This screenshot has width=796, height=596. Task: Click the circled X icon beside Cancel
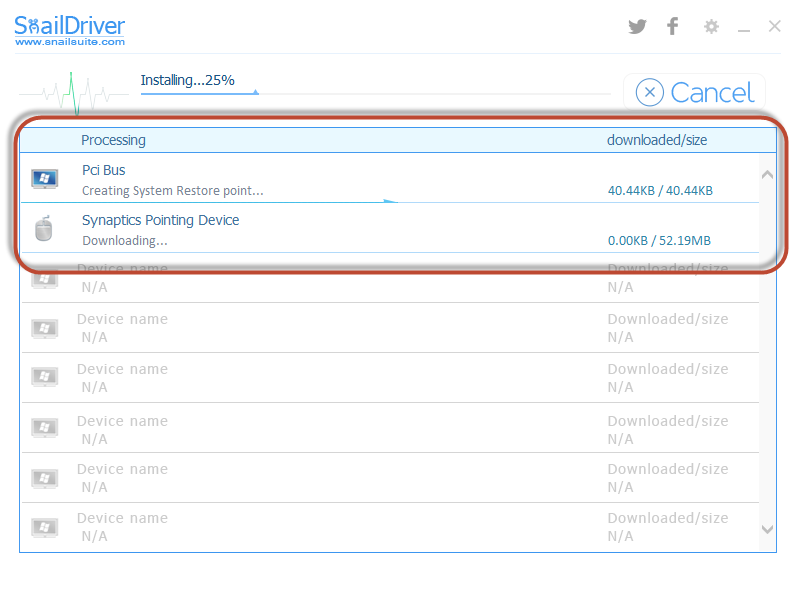[649, 93]
